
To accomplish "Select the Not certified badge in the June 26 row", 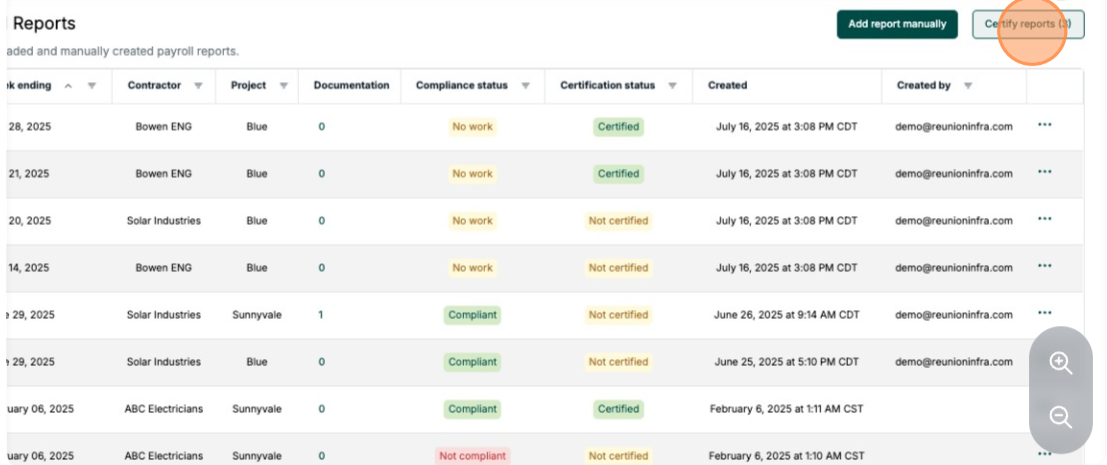I will pyautogui.click(x=618, y=315).
